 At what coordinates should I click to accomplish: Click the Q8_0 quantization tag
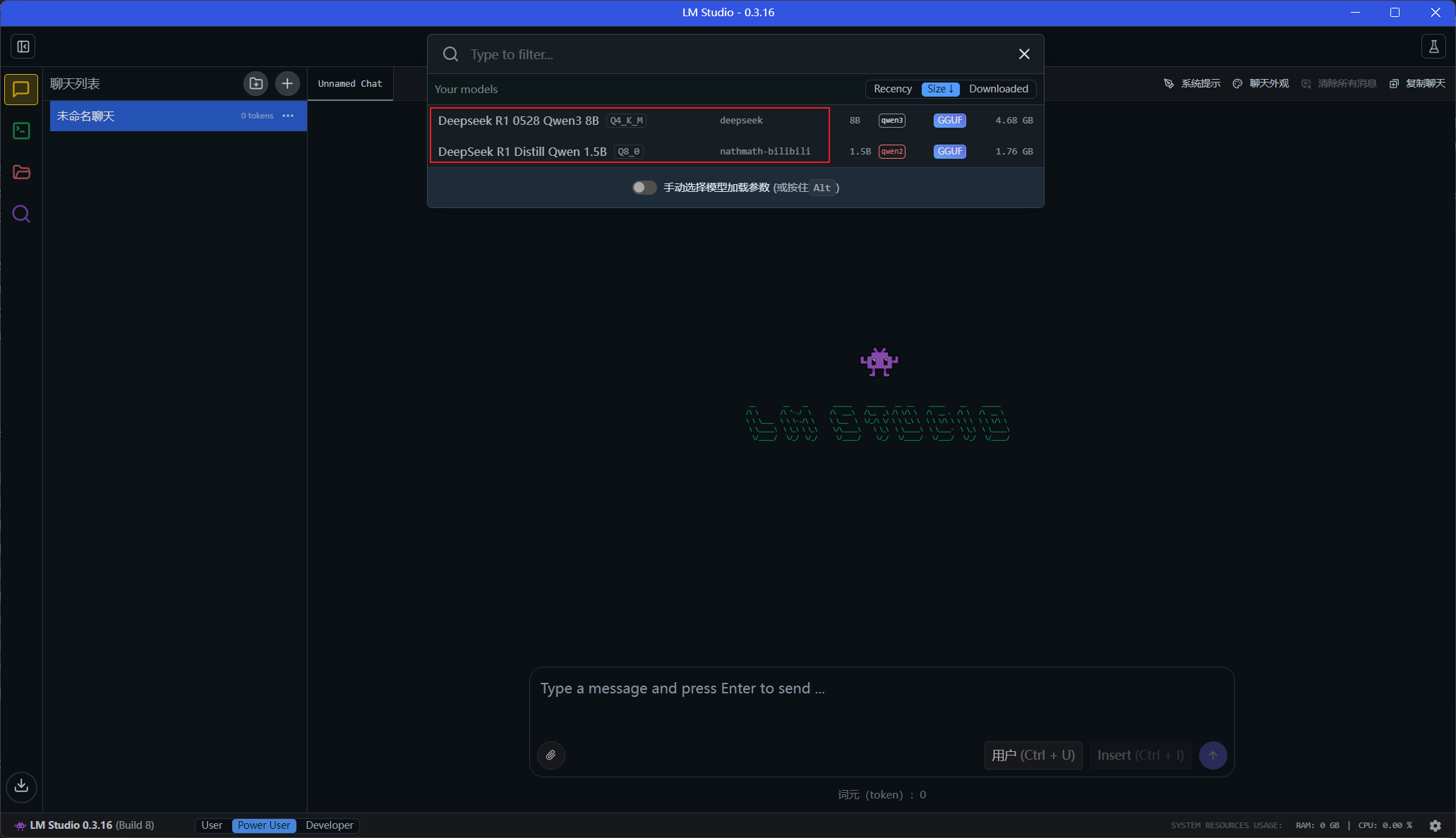coord(629,152)
